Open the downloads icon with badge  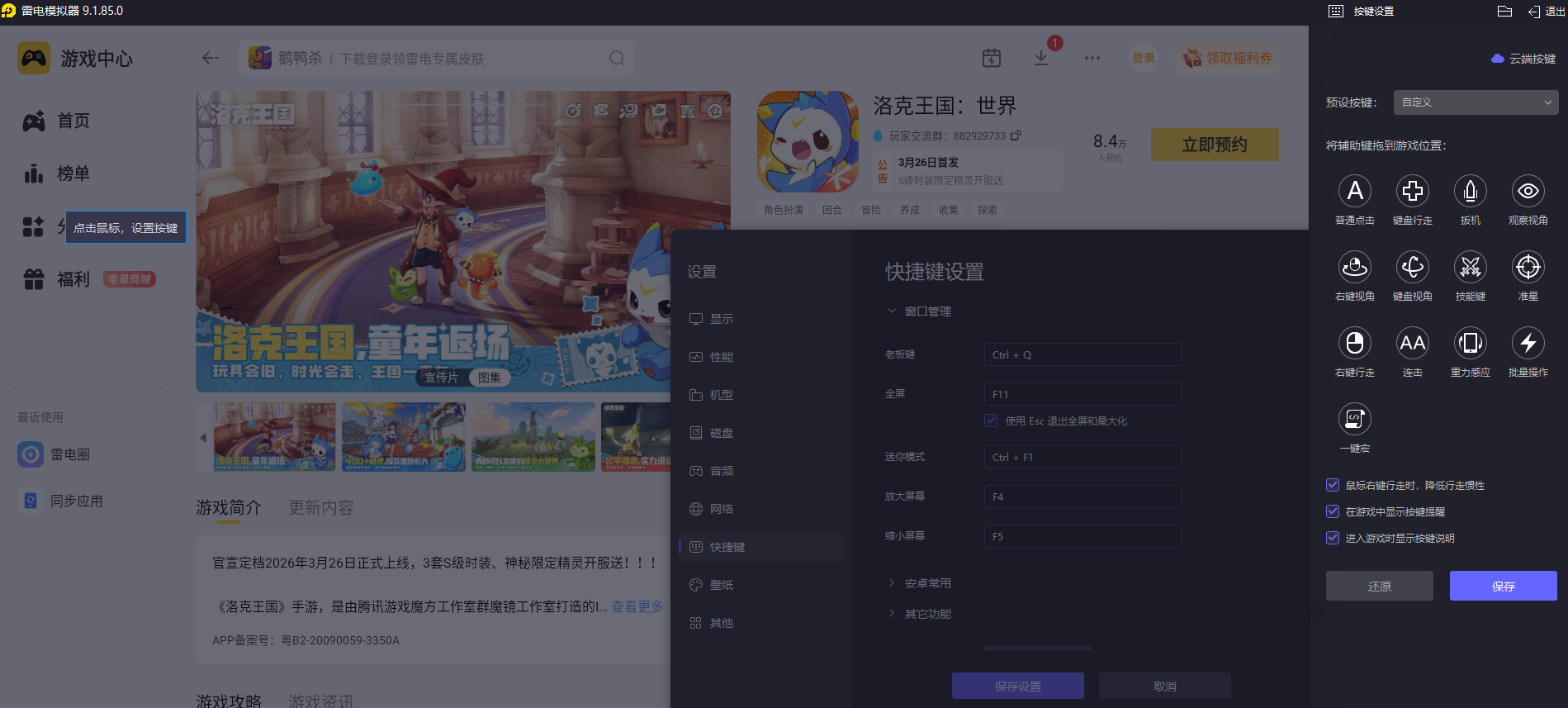pyautogui.click(x=1041, y=58)
